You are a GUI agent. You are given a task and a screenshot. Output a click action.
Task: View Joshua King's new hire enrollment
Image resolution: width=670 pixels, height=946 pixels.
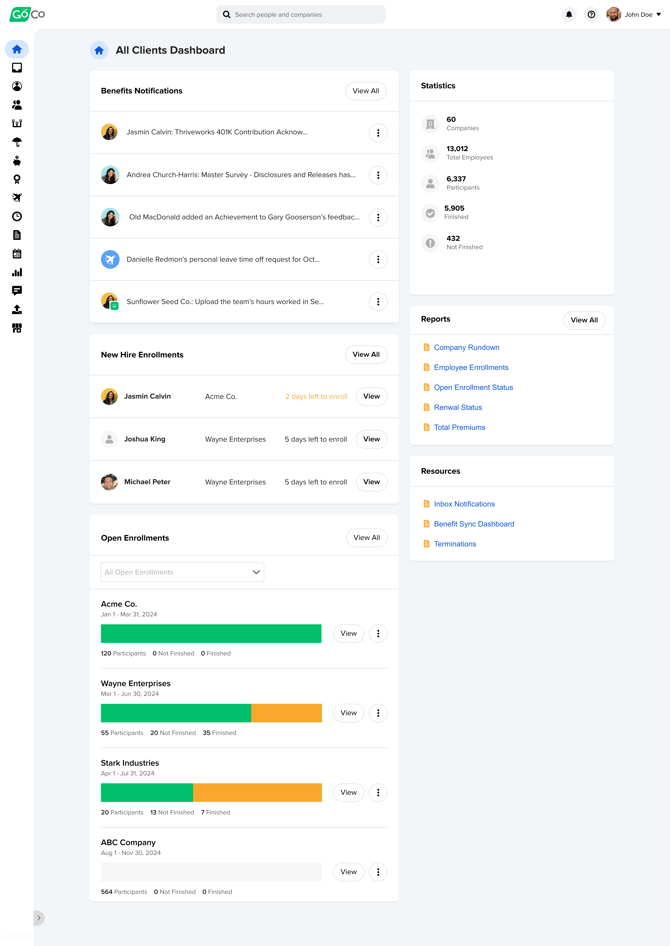[371, 439]
